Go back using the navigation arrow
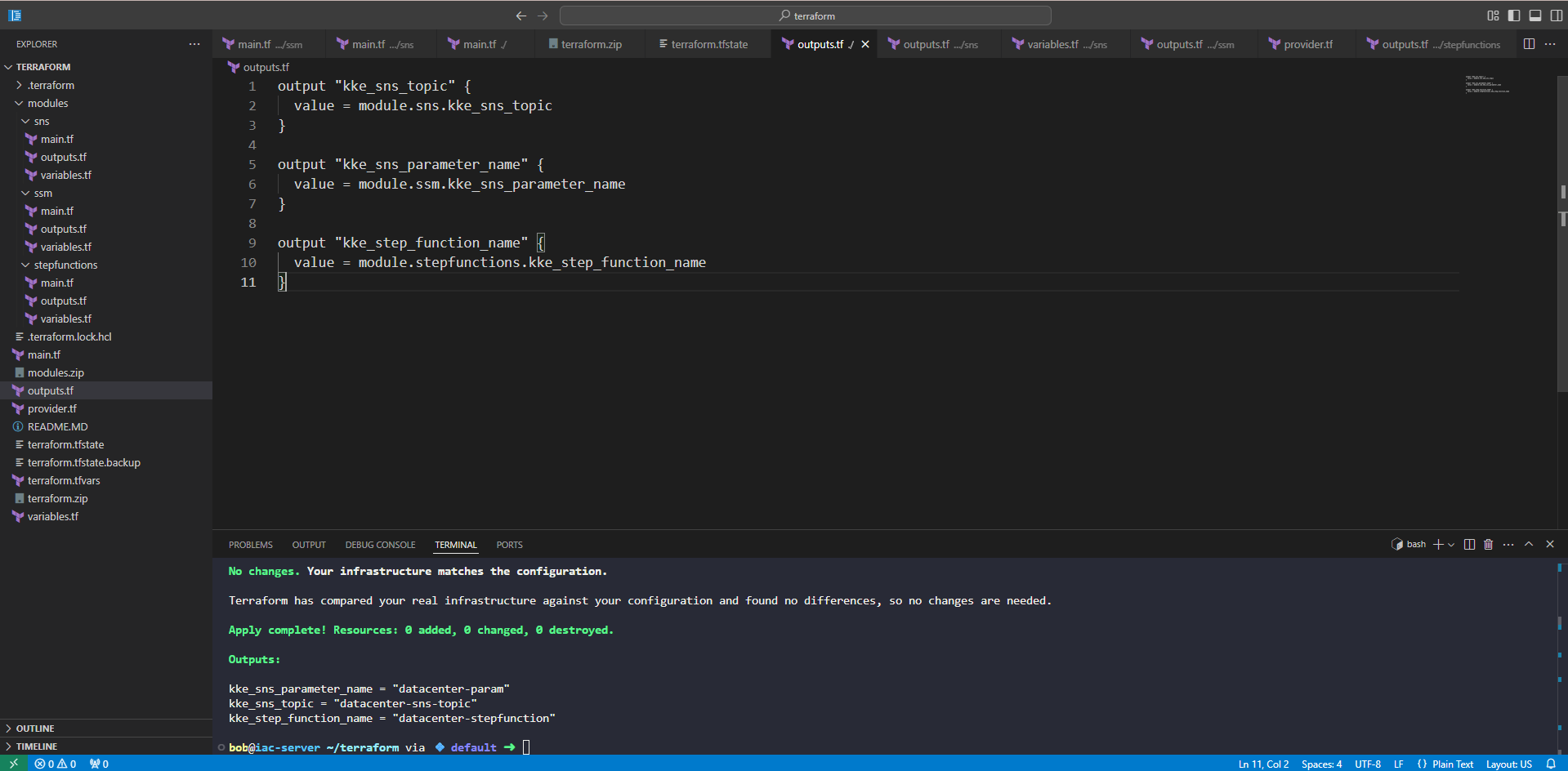Viewport: 1568px width, 771px height. point(520,16)
